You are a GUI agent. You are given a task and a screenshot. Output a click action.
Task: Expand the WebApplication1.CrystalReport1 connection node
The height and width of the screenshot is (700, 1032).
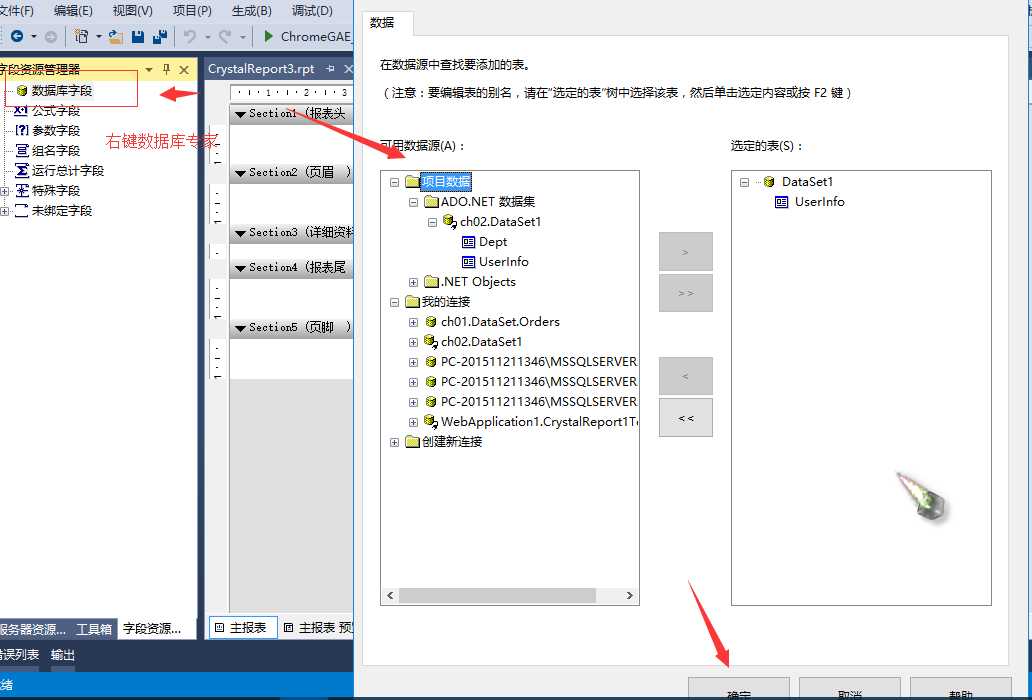413,422
